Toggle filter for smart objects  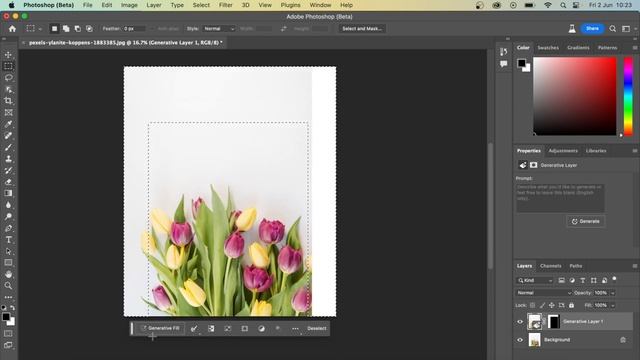(x=604, y=280)
